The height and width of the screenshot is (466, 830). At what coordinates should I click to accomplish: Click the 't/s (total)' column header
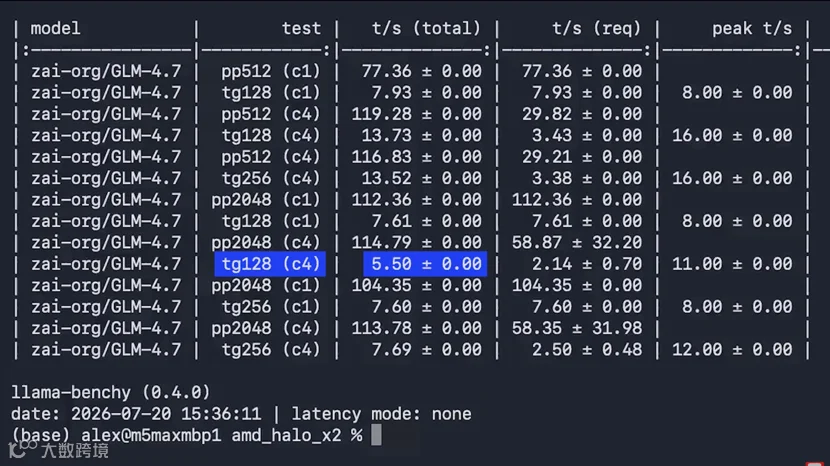click(426, 28)
